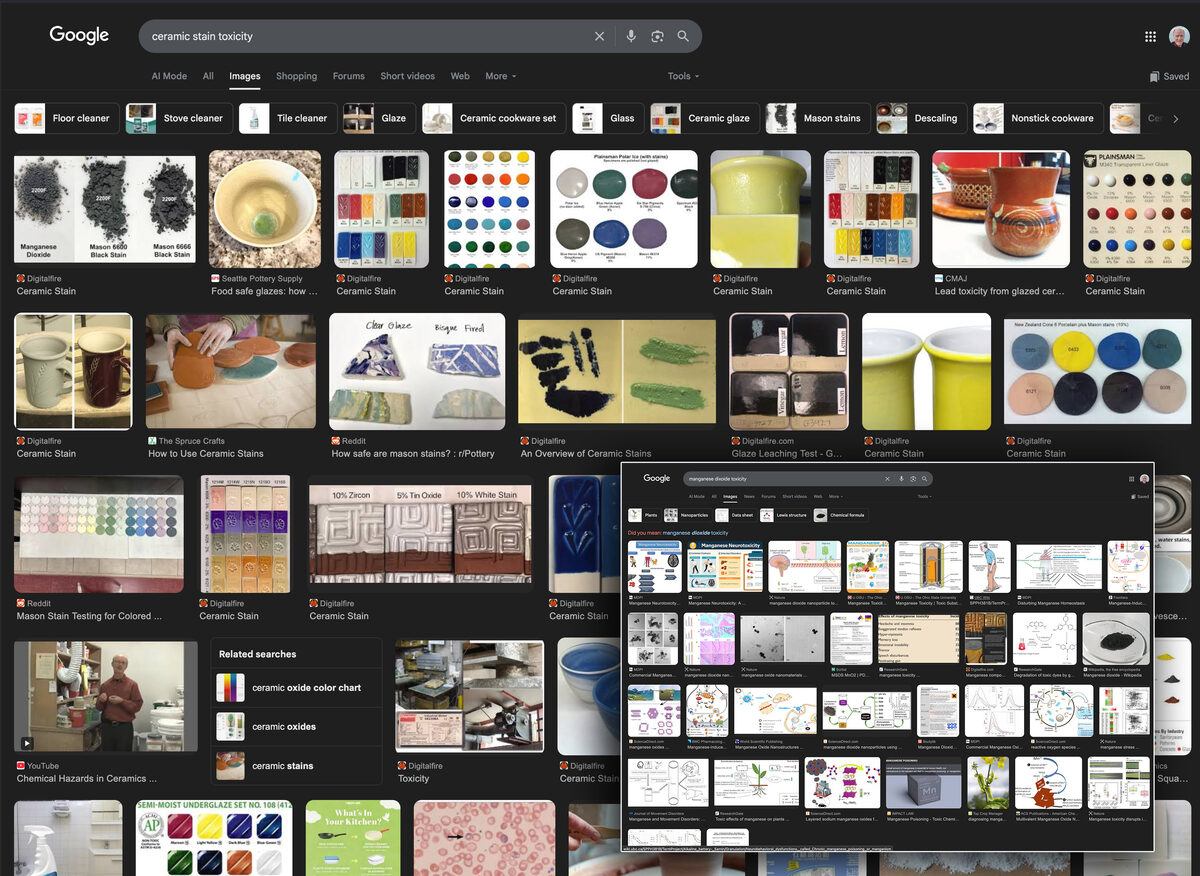This screenshot has width=1200, height=876.
Task: Open 'Glaze Leaching Test' Digitalfire caption
Action: (787, 453)
